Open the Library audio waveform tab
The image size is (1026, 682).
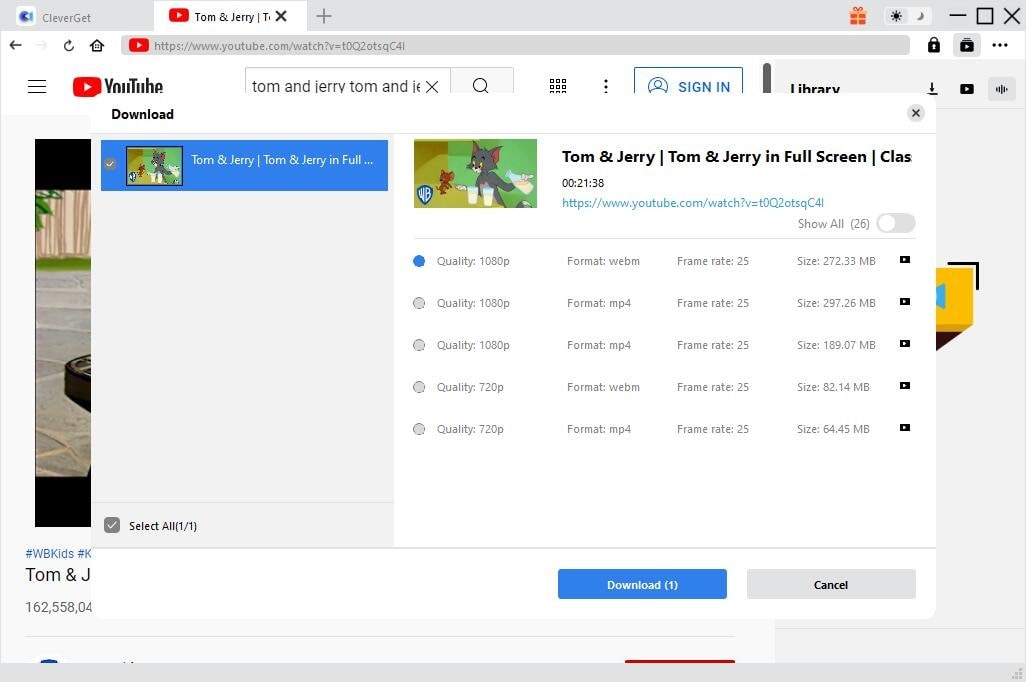tap(1000, 89)
